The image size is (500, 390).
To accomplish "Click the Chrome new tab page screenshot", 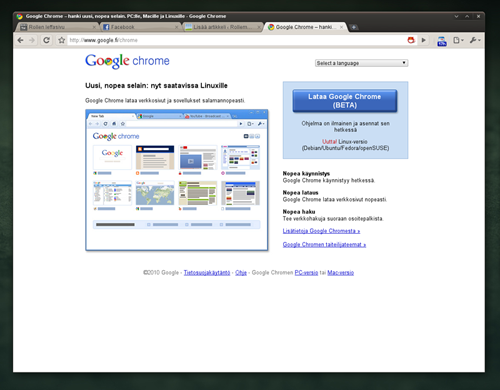I will pyautogui.click(x=177, y=180).
